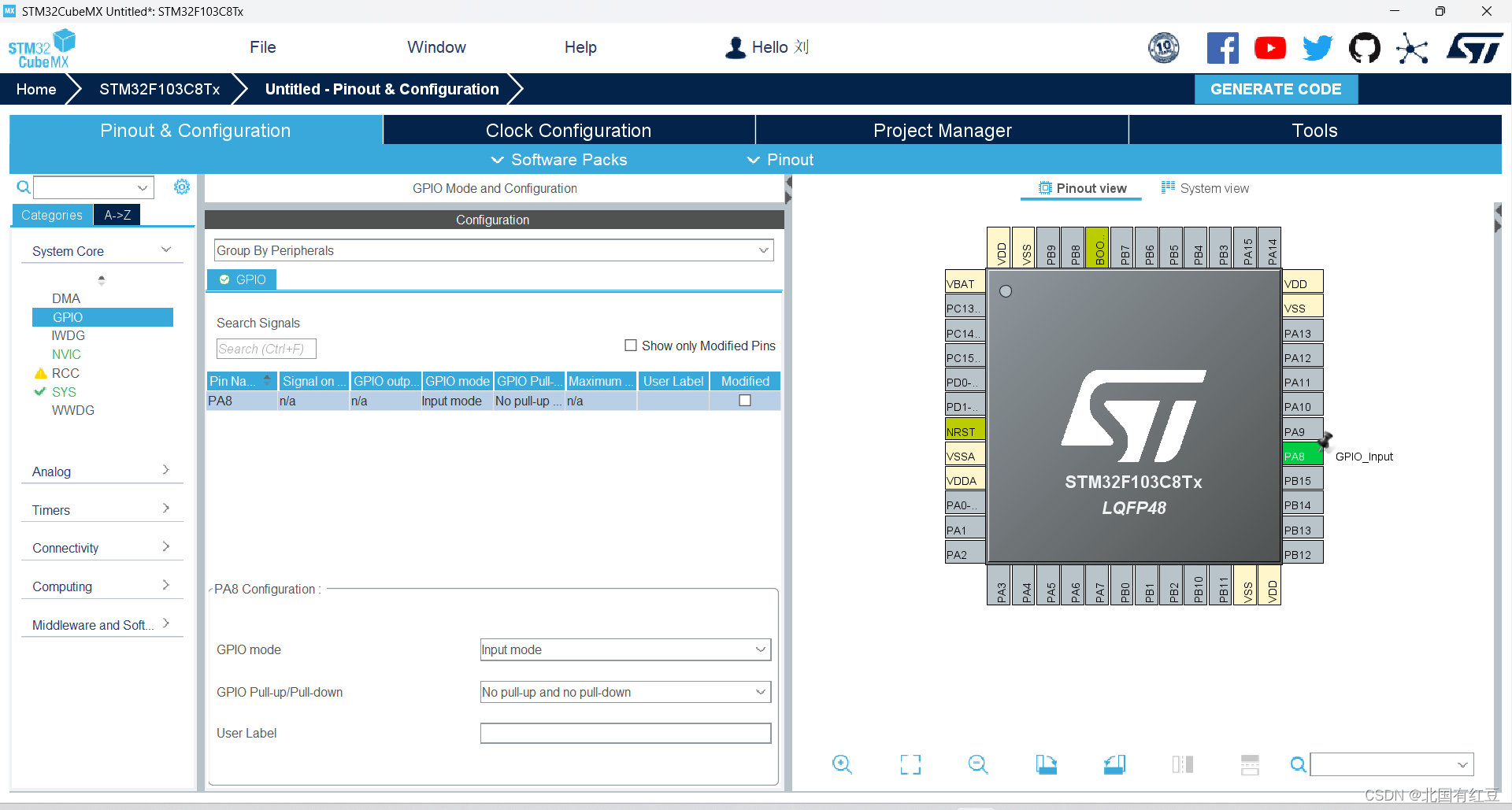
Task: Switch to Project Manager tab
Action: pos(942,130)
